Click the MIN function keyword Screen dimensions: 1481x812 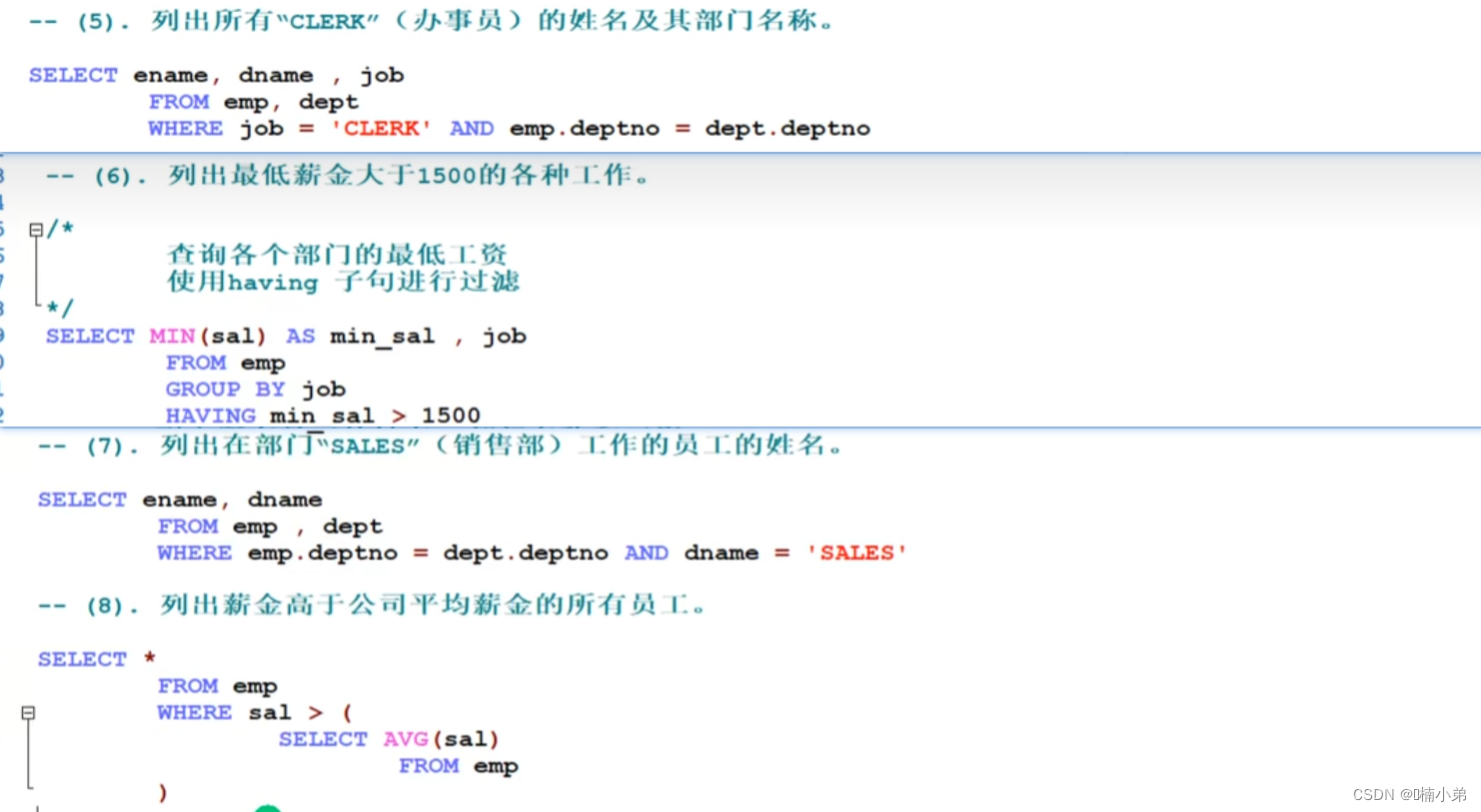click(173, 337)
